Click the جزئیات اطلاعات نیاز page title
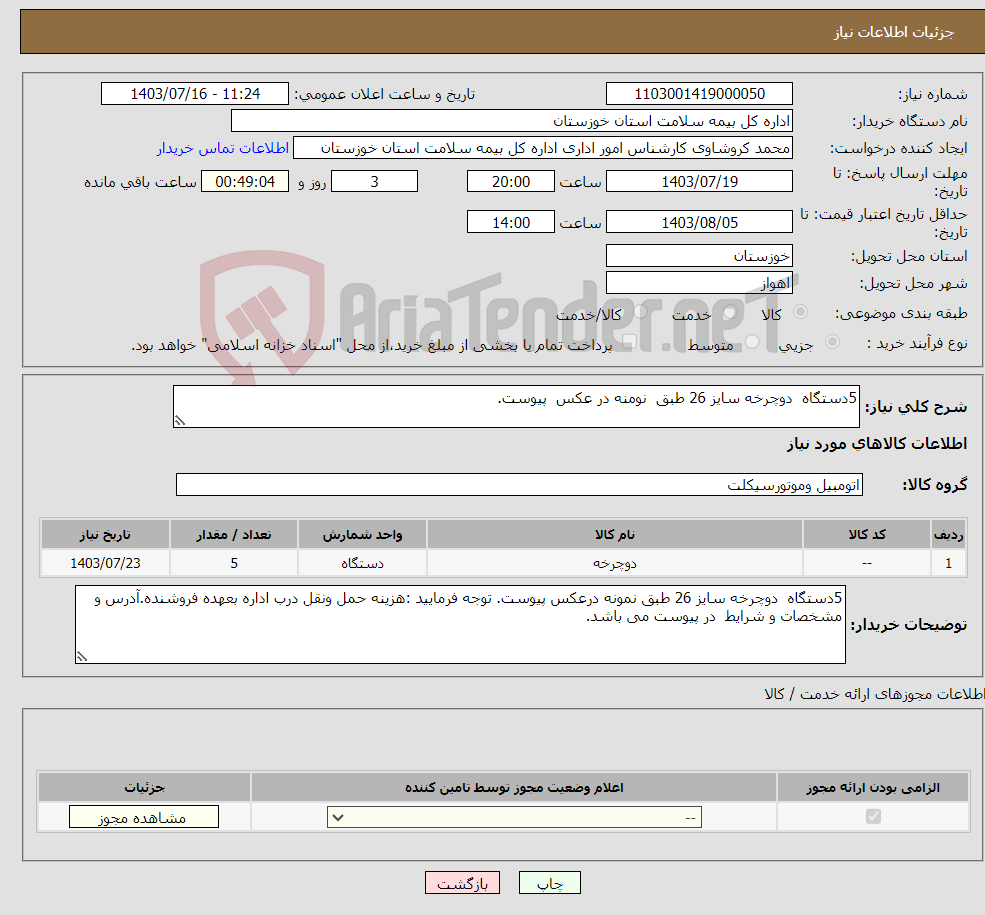The height and width of the screenshot is (915, 985). click(893, 32)
